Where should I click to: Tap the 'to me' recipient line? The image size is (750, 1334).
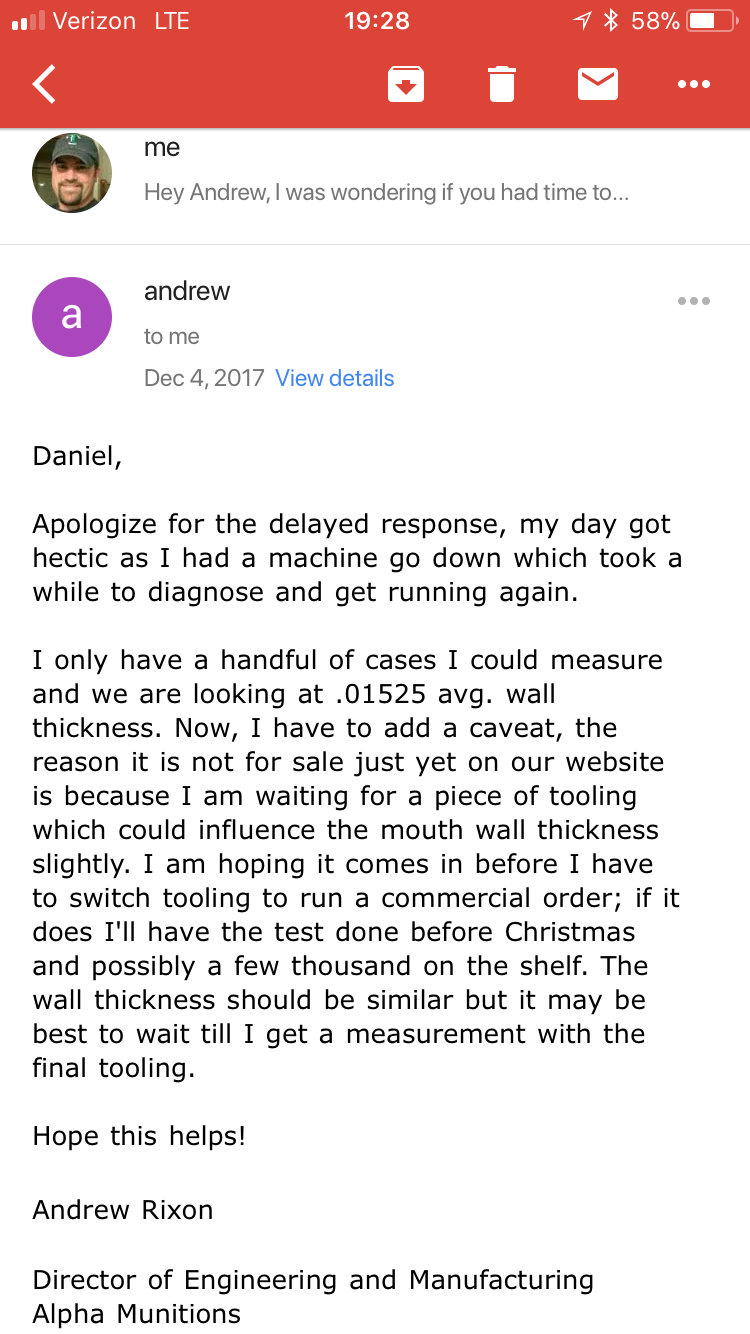(172, 336)
